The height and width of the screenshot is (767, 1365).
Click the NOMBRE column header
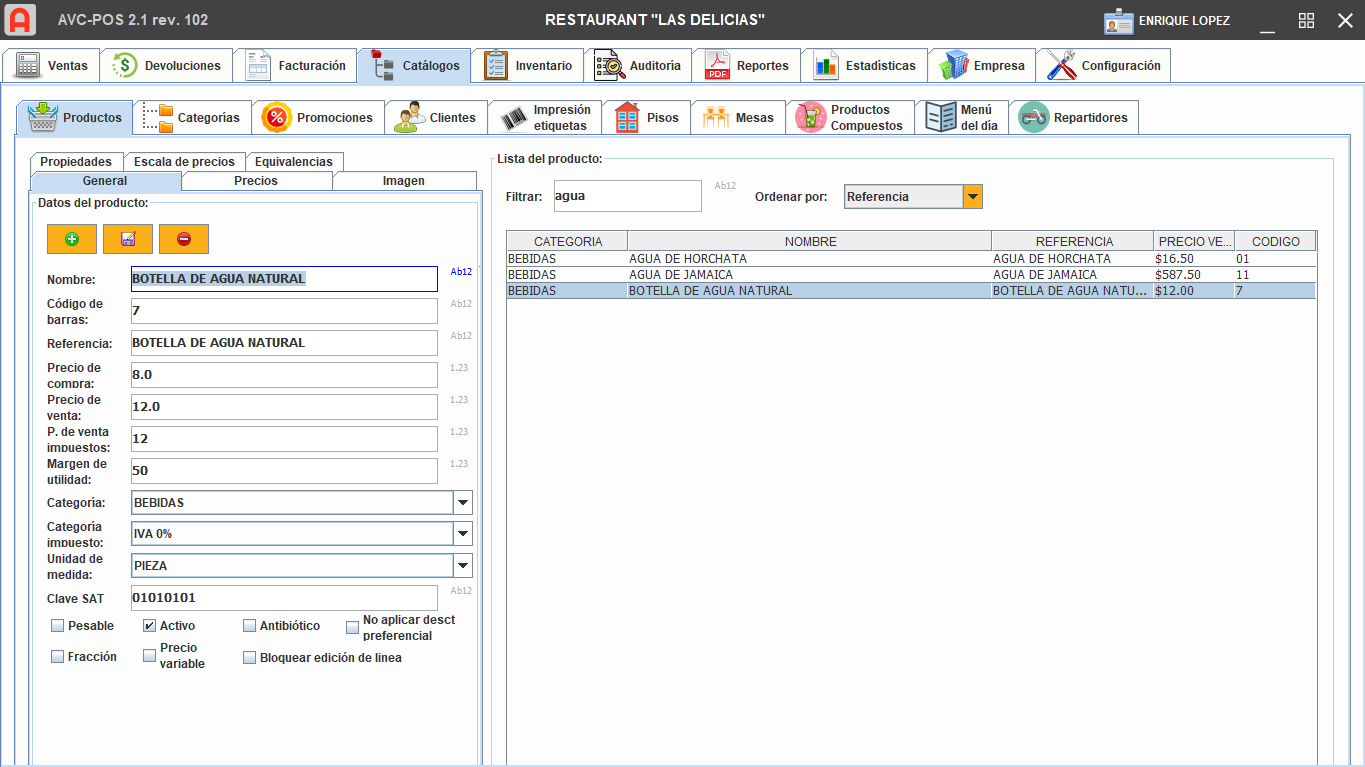(810, 241)
